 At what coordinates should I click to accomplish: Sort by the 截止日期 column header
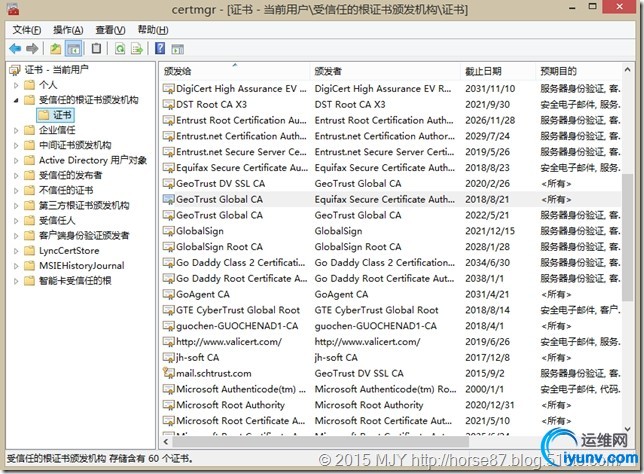point(498,71)
